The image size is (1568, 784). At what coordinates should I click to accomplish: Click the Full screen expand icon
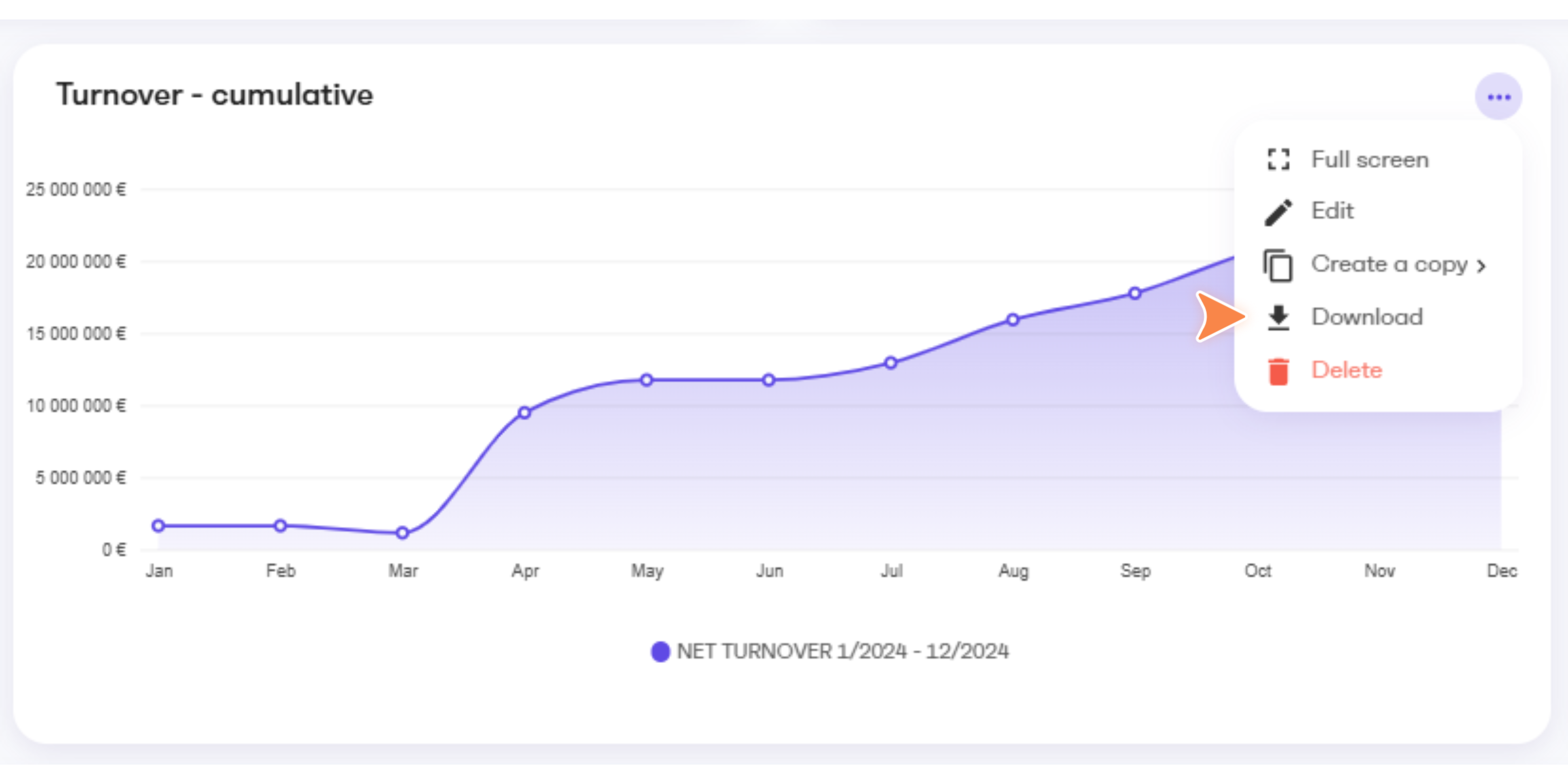1278,159
